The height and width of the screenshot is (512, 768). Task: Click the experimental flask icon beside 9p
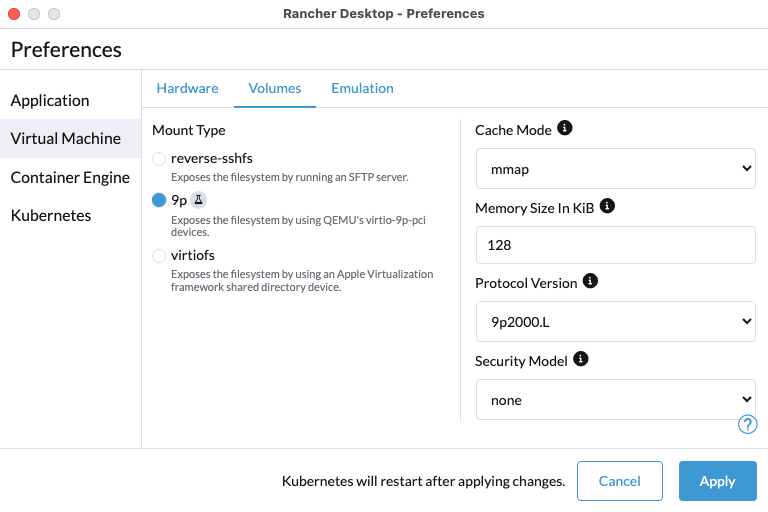click(x=198, y=200)
